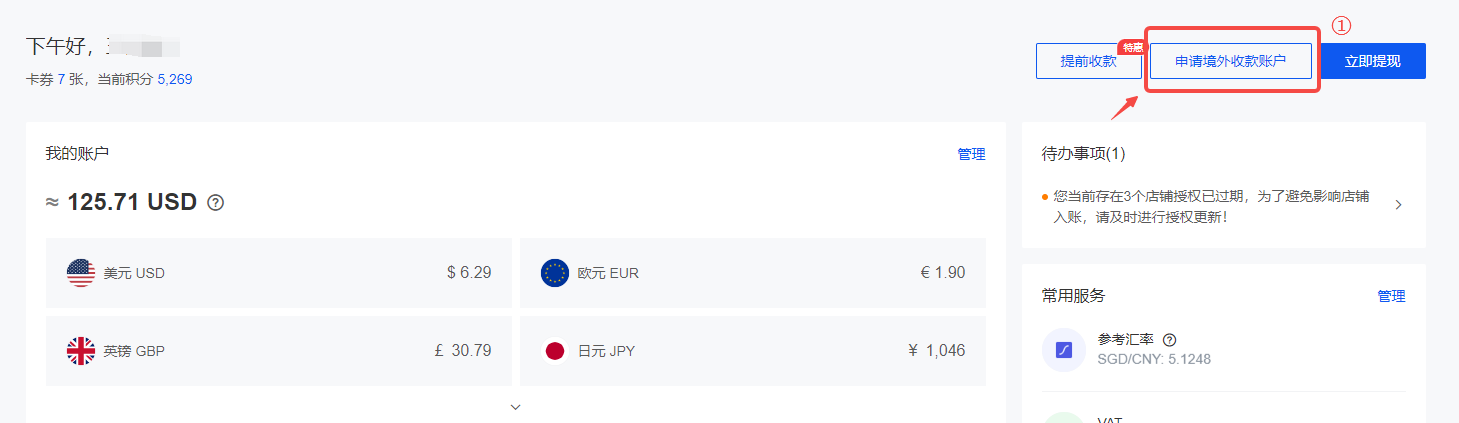
Task: Open 管理 link in 我的账户 panel
Action: [x=971, y=154]
